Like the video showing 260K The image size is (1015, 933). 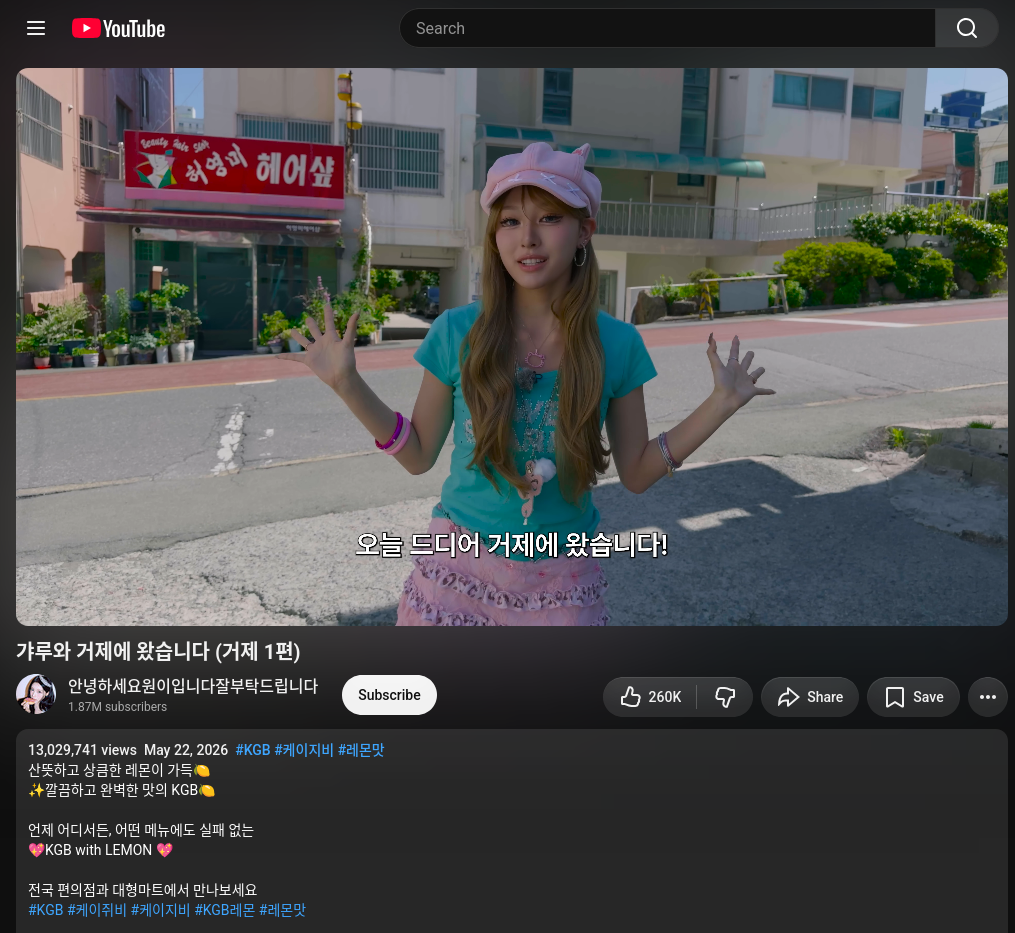coord(650,697)
